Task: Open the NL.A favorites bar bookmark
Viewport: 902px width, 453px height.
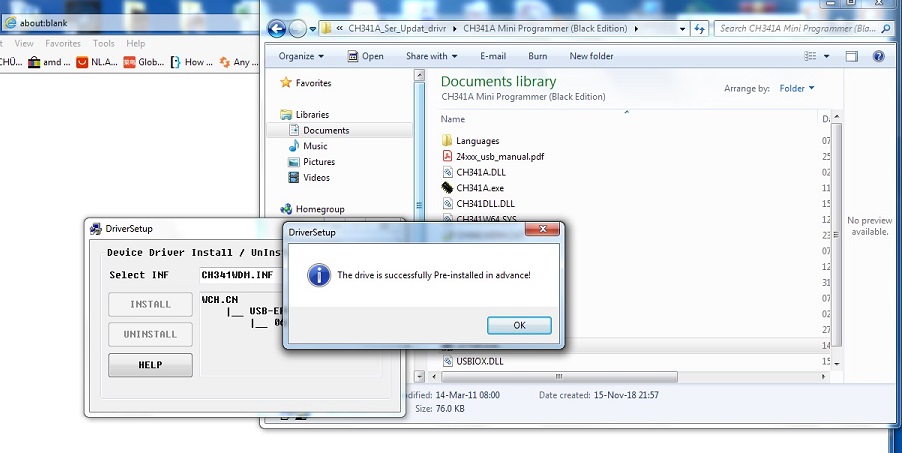Action: click(x=97, y=62)
